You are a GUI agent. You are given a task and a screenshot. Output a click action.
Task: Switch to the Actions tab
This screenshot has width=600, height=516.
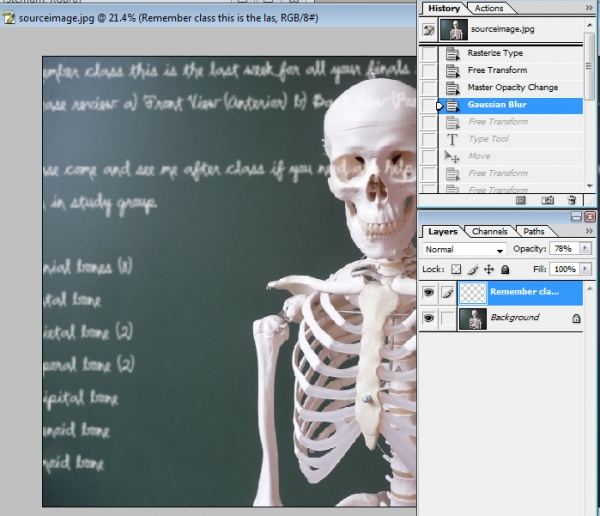pyautogui.click(x=489, y=8)
